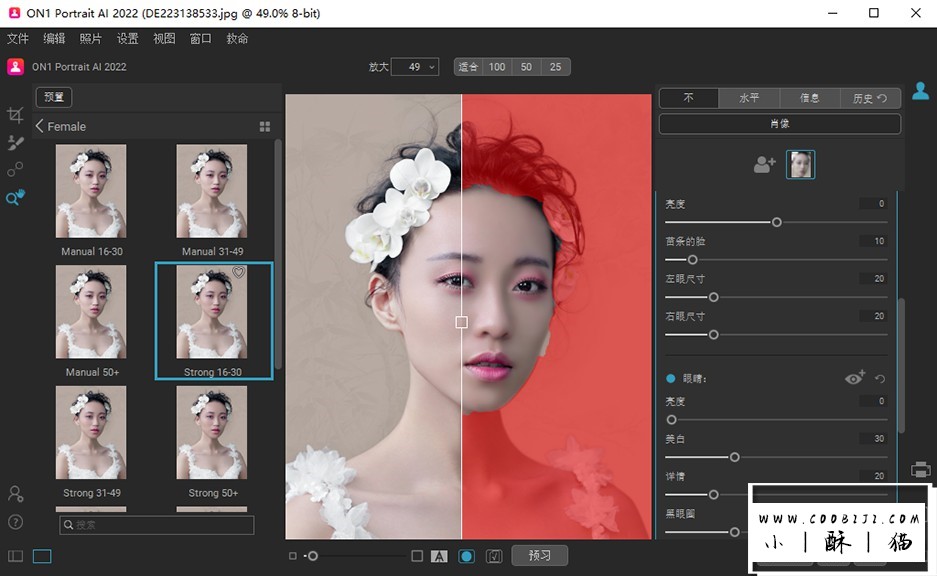Activate the Face zoom tool
The height and width of the screenshot is (576, 937).
tap(15, 197)
